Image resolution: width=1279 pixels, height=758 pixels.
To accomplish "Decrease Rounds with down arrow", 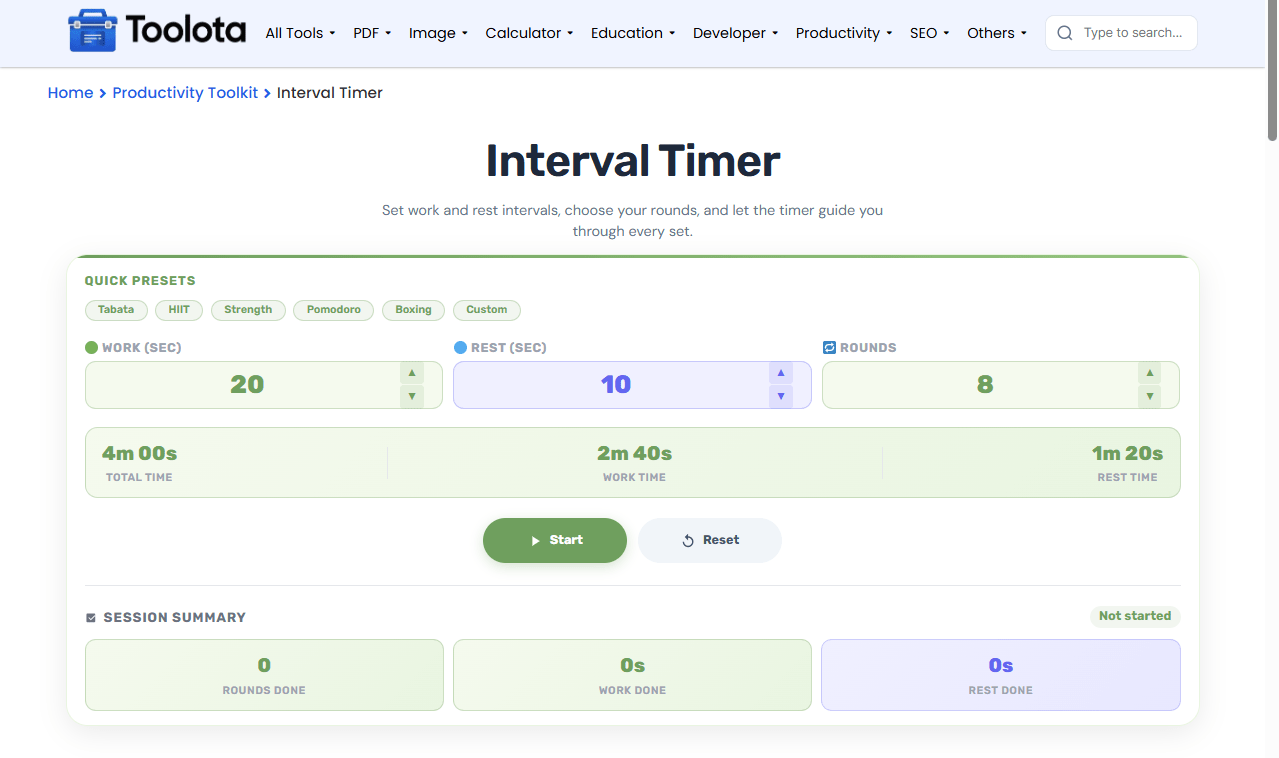I will [x=1150, y=396].
